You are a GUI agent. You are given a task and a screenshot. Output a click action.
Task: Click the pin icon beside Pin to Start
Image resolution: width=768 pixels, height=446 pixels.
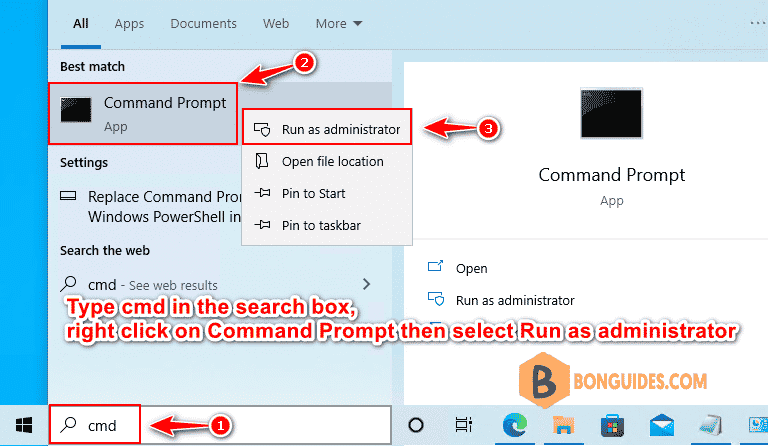click(x=263, y=193)
